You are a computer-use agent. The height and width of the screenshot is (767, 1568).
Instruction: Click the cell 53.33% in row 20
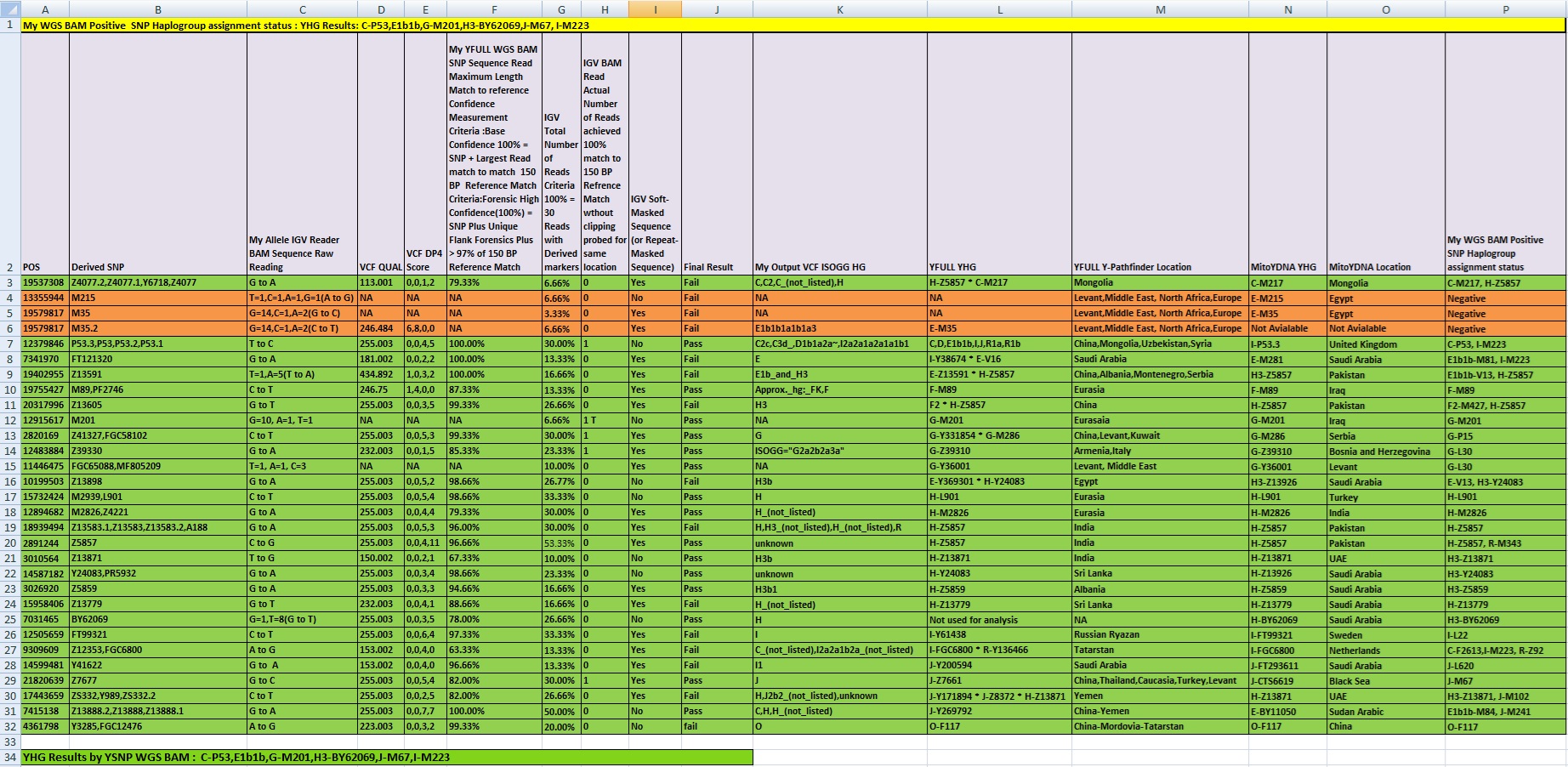[561, 543]
